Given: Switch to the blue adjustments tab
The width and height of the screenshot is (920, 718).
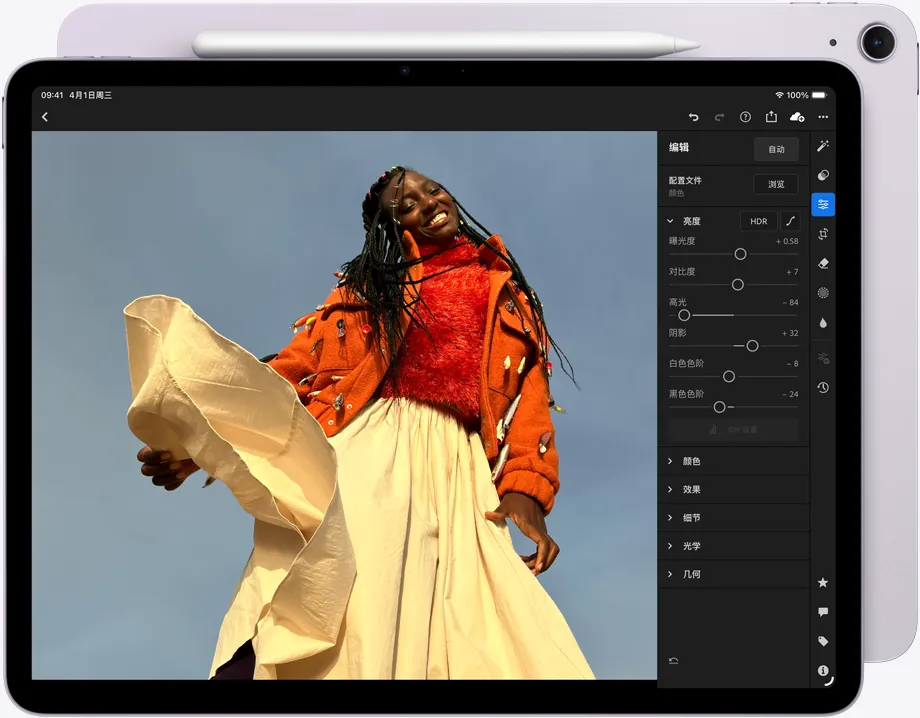Looking at the screenshot, I should click(822, 205).
